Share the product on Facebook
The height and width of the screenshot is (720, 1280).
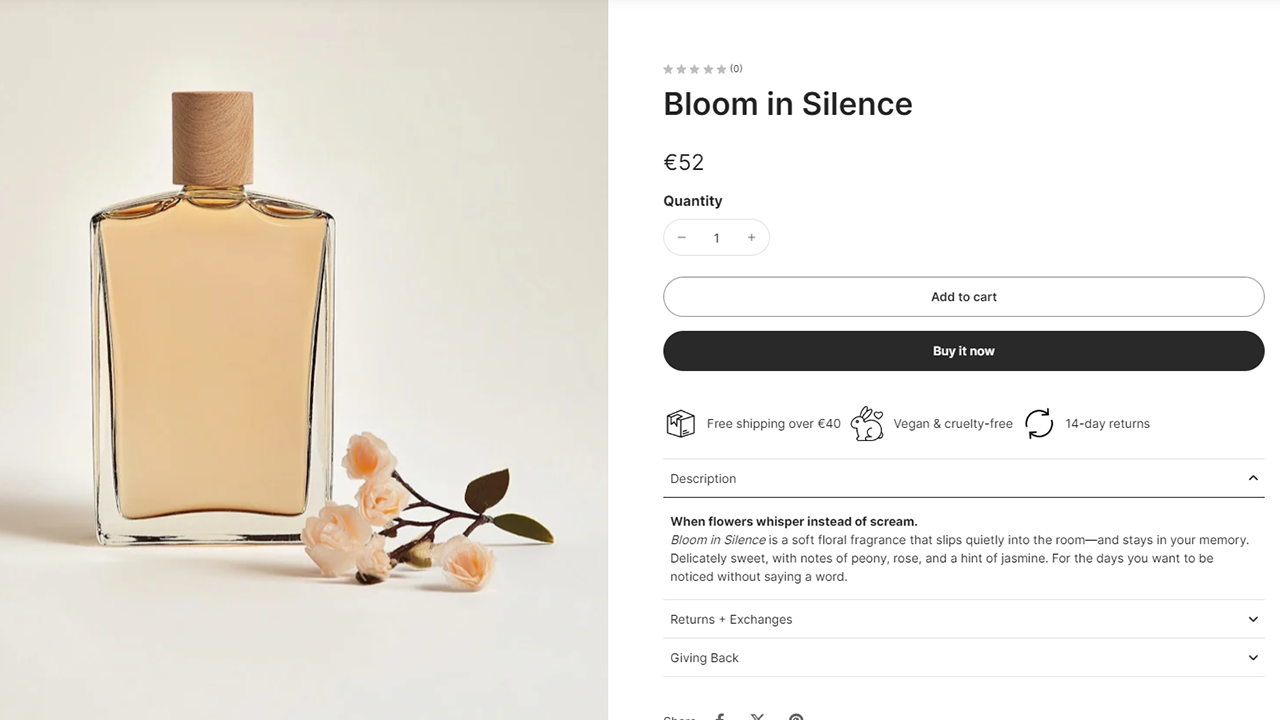click(720, 717)
